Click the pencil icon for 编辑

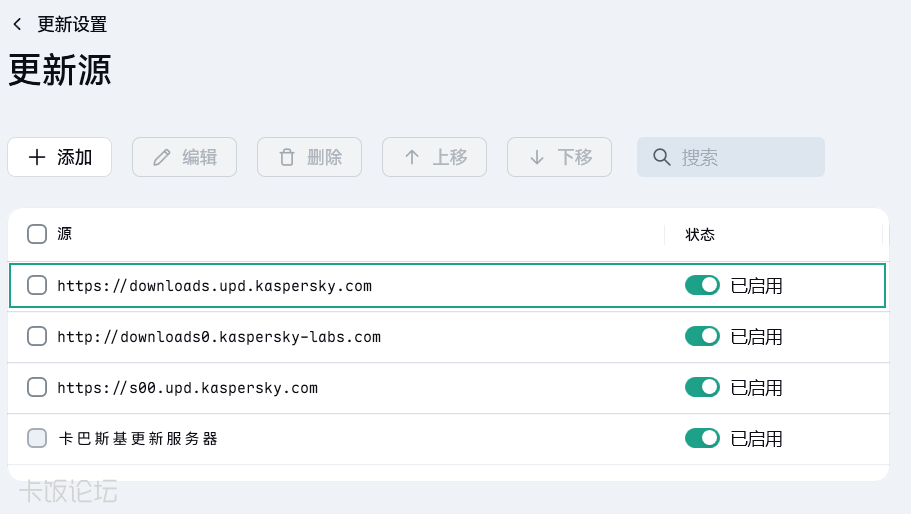(x=161, y=157)
